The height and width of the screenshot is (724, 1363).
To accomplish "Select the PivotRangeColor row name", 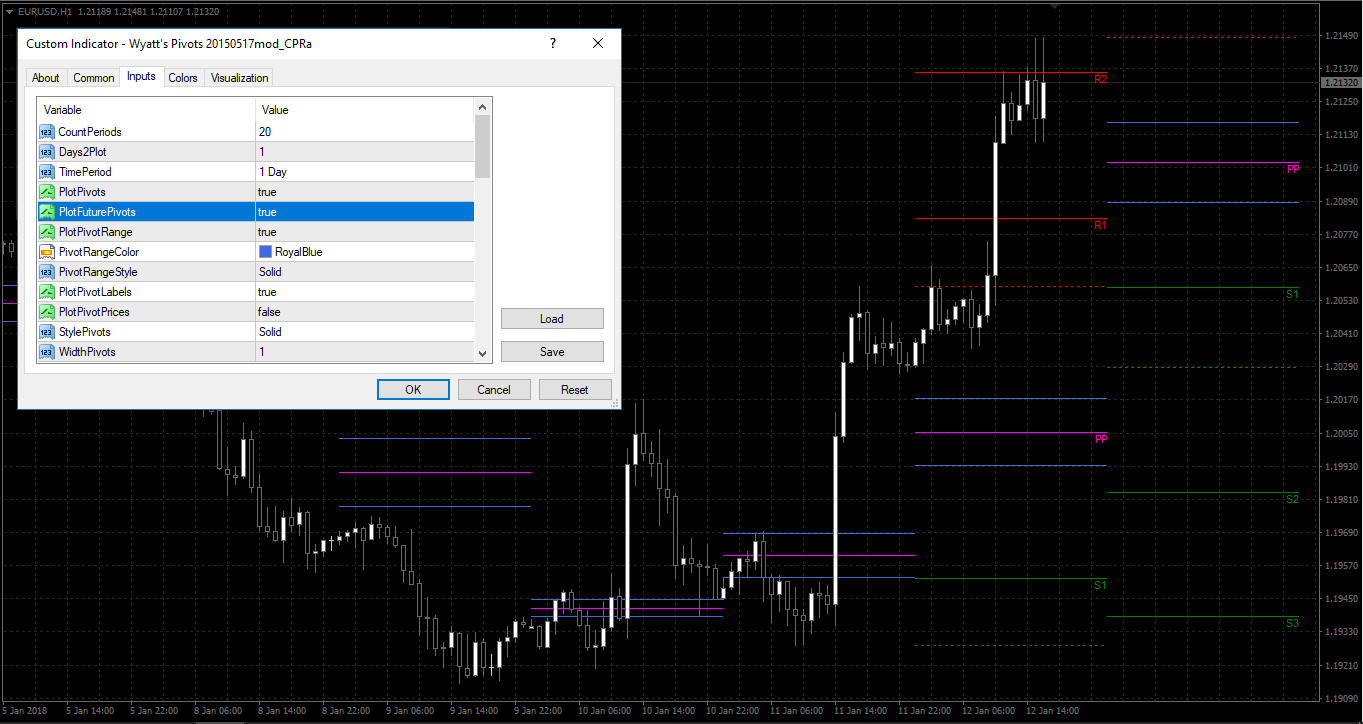I will pos(99,252).
